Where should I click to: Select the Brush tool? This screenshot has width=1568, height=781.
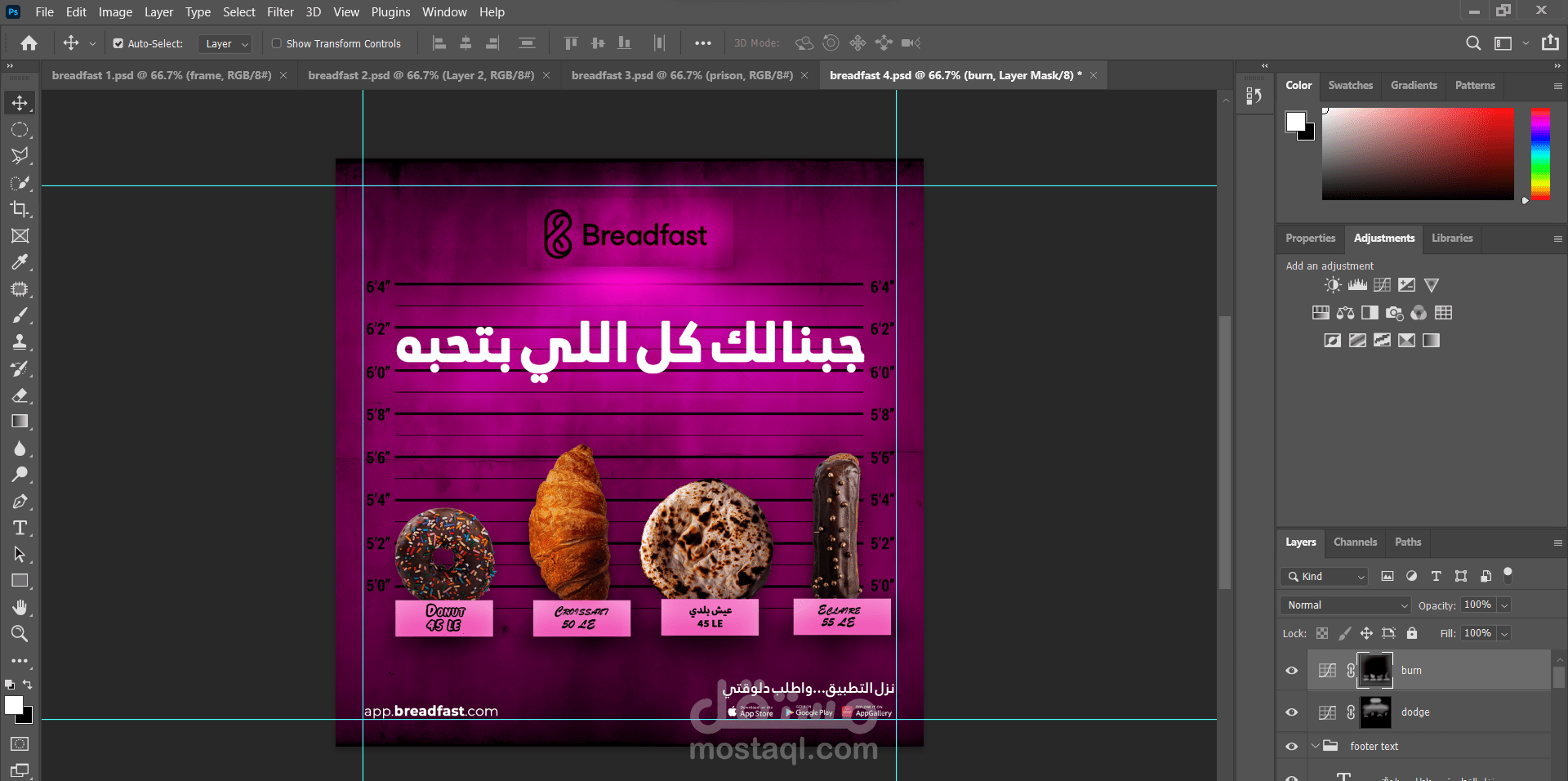click(x=20, y=315)
